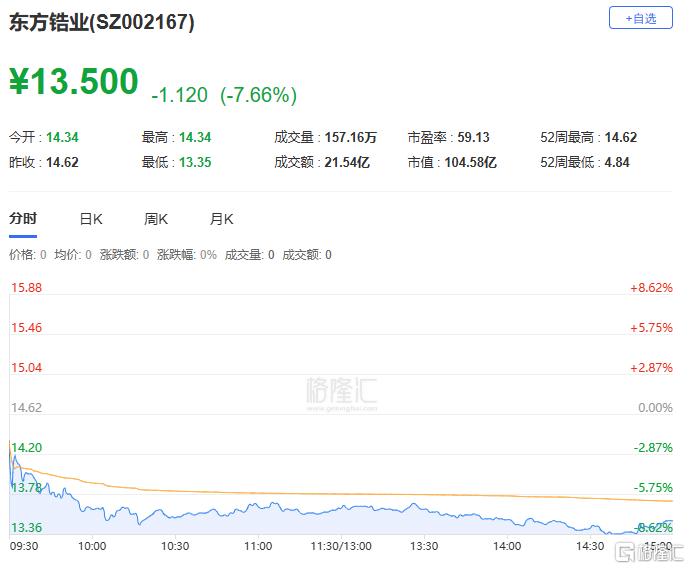Image resolution: width=690 pixels, height=569 pixels.
Task: Click the 价格 readout in chart header
Action: coord(28,255)
